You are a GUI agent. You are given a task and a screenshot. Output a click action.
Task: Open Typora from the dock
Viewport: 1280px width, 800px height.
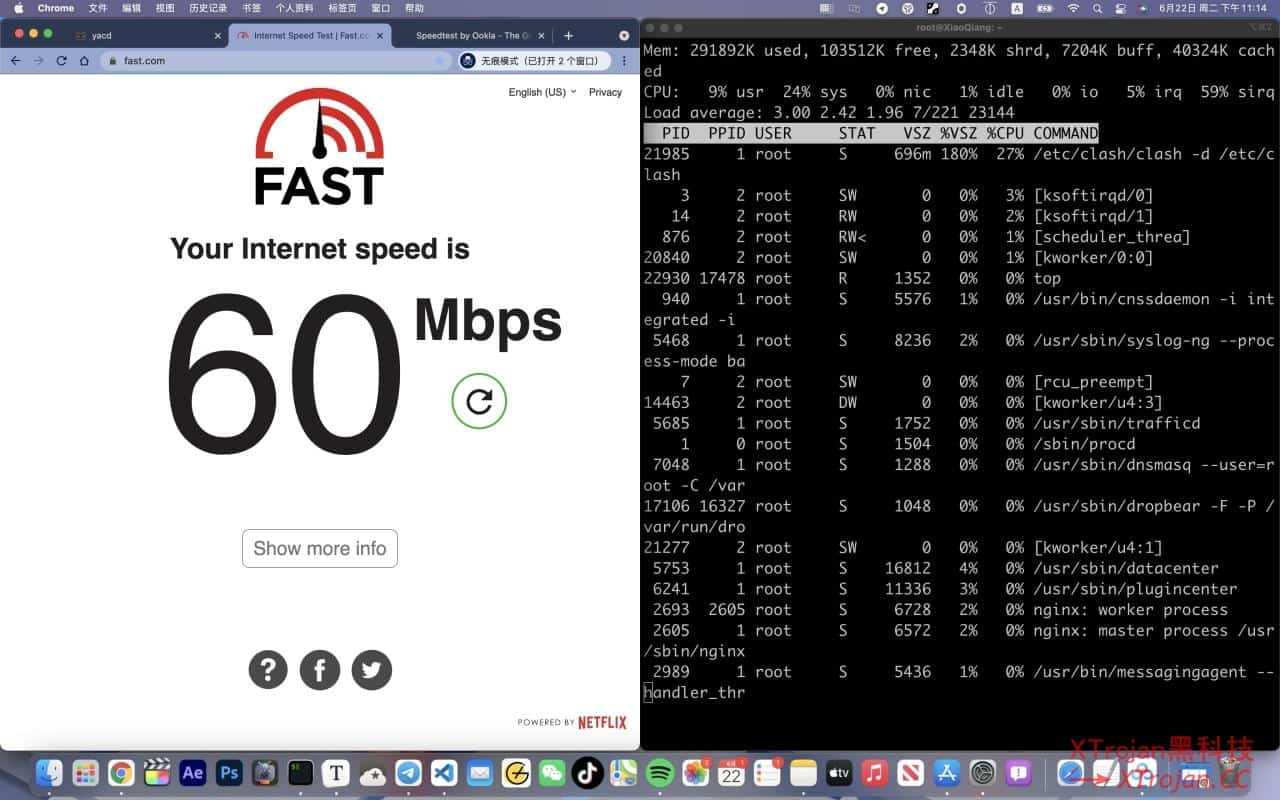coord(336,773)
